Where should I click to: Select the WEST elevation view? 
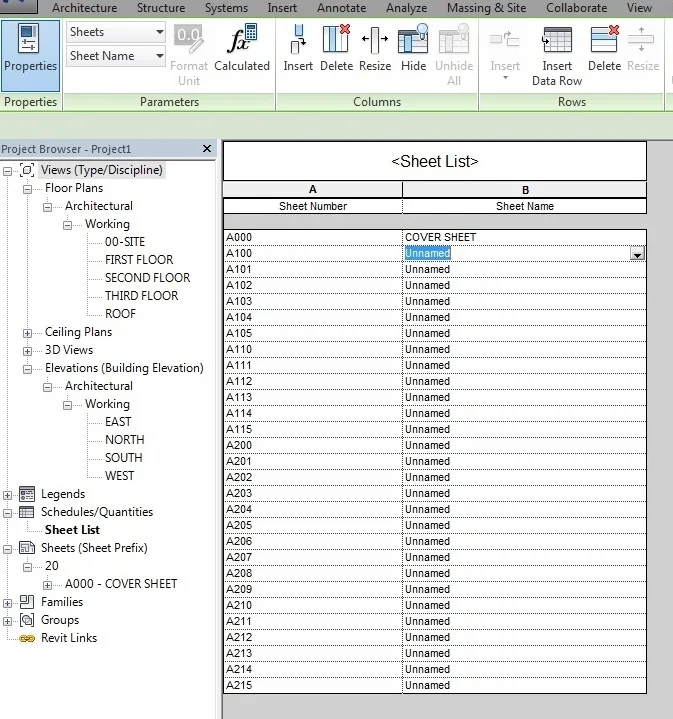[x=119, y=476]
